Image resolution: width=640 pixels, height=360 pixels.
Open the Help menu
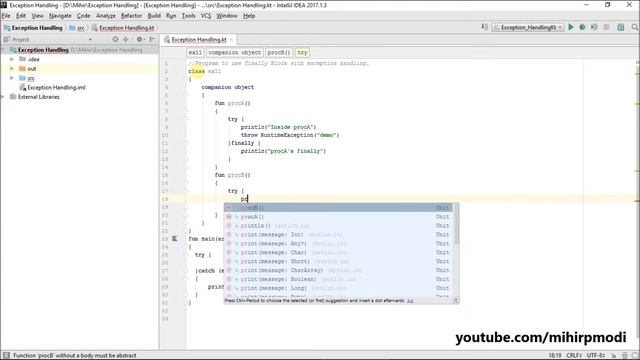click(x=249, y=16)
